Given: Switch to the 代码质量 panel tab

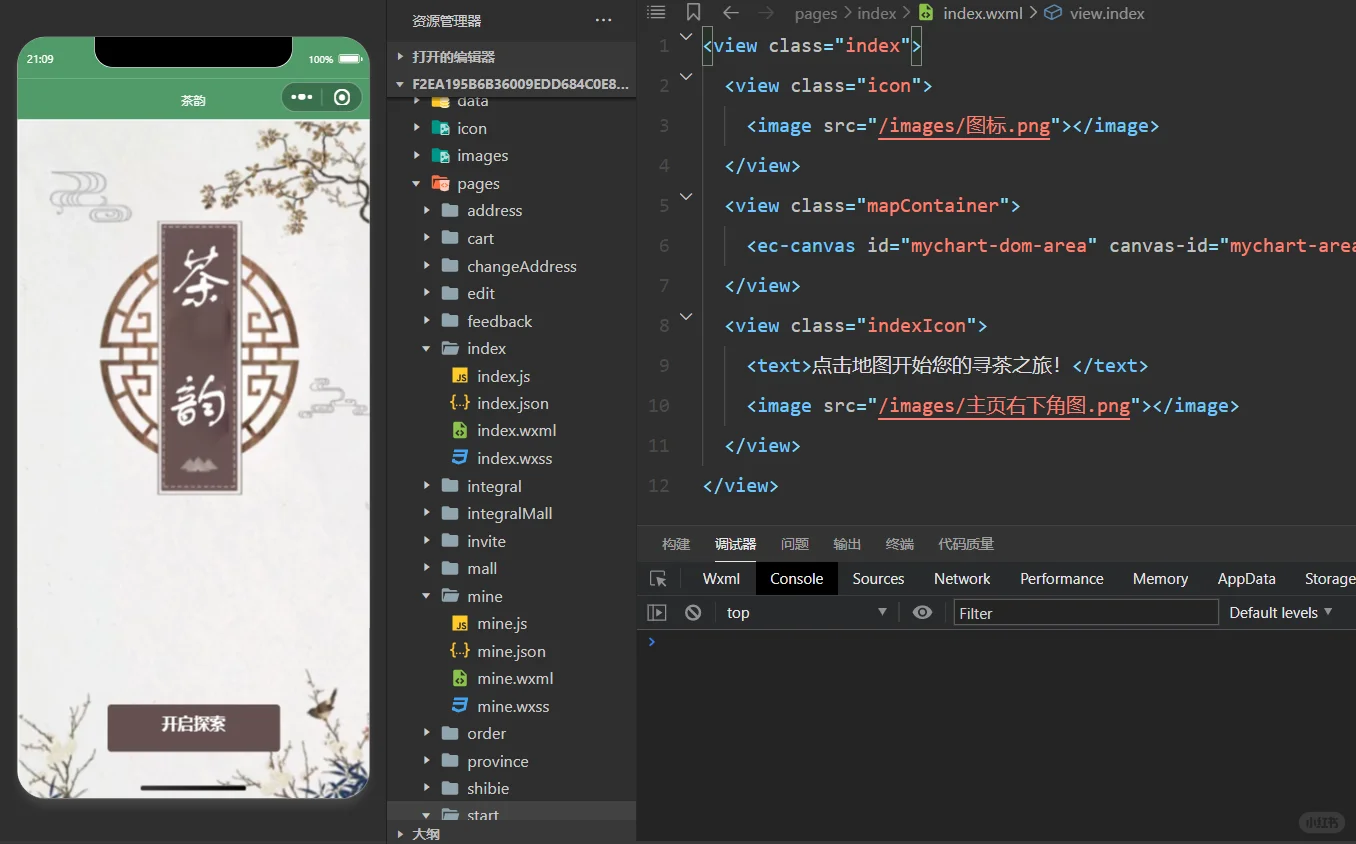Looking at the screenshot, I should tap(966, 544).
